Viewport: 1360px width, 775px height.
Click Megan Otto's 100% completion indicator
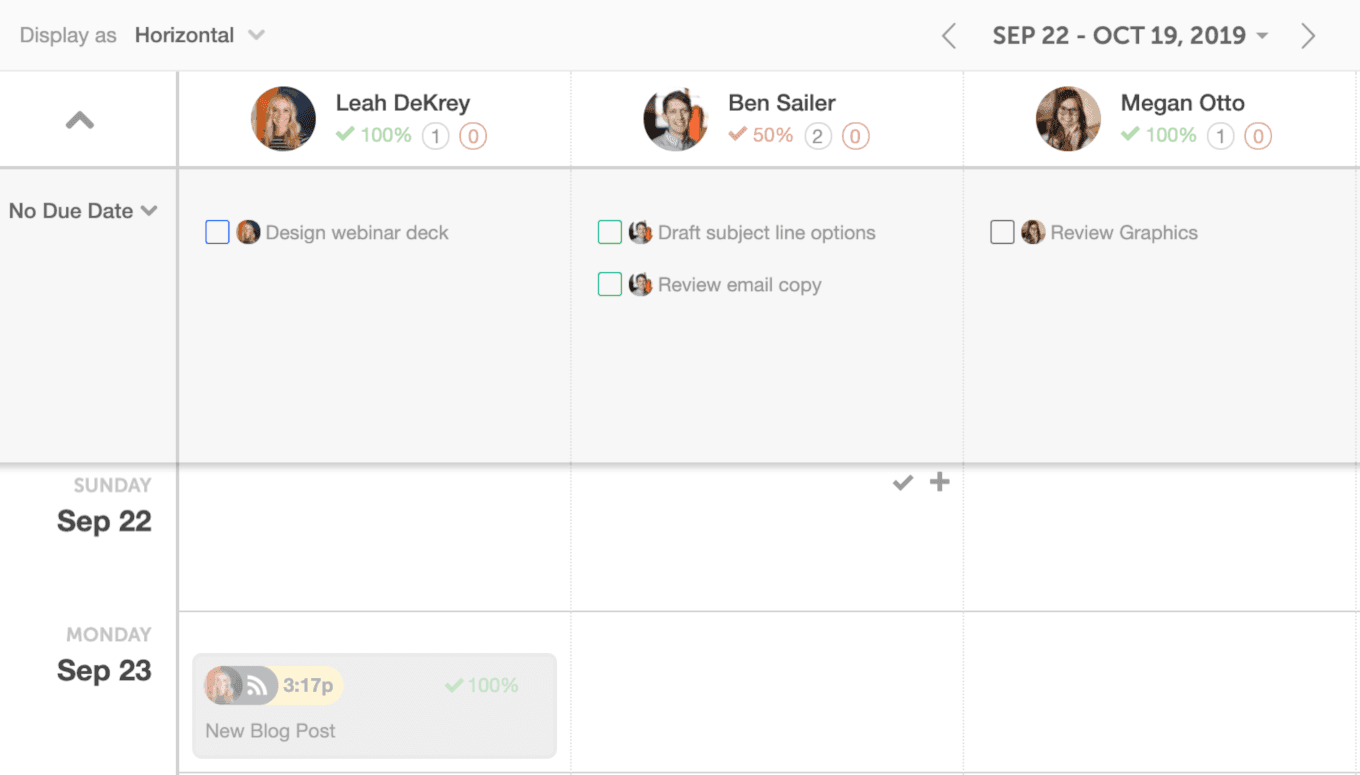tap(1159, 134)
